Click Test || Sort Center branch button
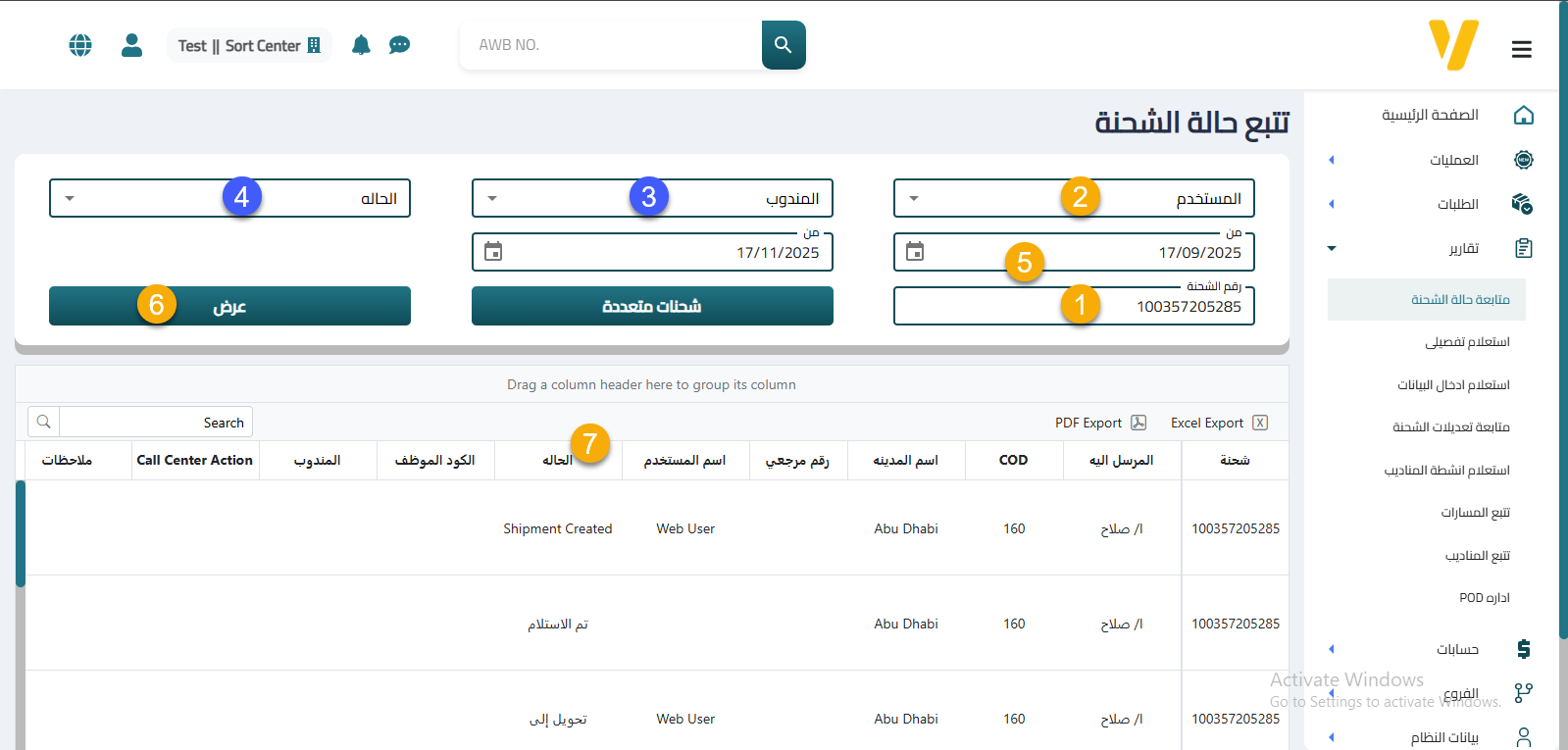Screen dimensions: 1568x750 pos(249,45)
